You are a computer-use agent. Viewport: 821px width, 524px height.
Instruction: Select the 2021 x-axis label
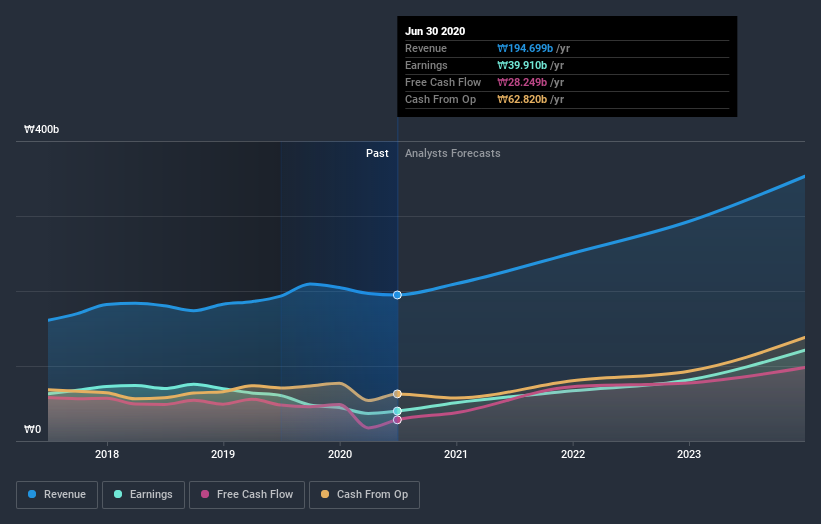coord(456,454)
